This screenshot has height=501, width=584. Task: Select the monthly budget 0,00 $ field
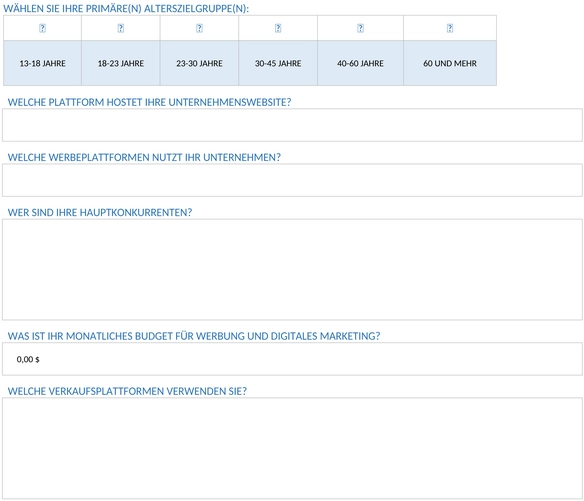[x=292, y=359]
